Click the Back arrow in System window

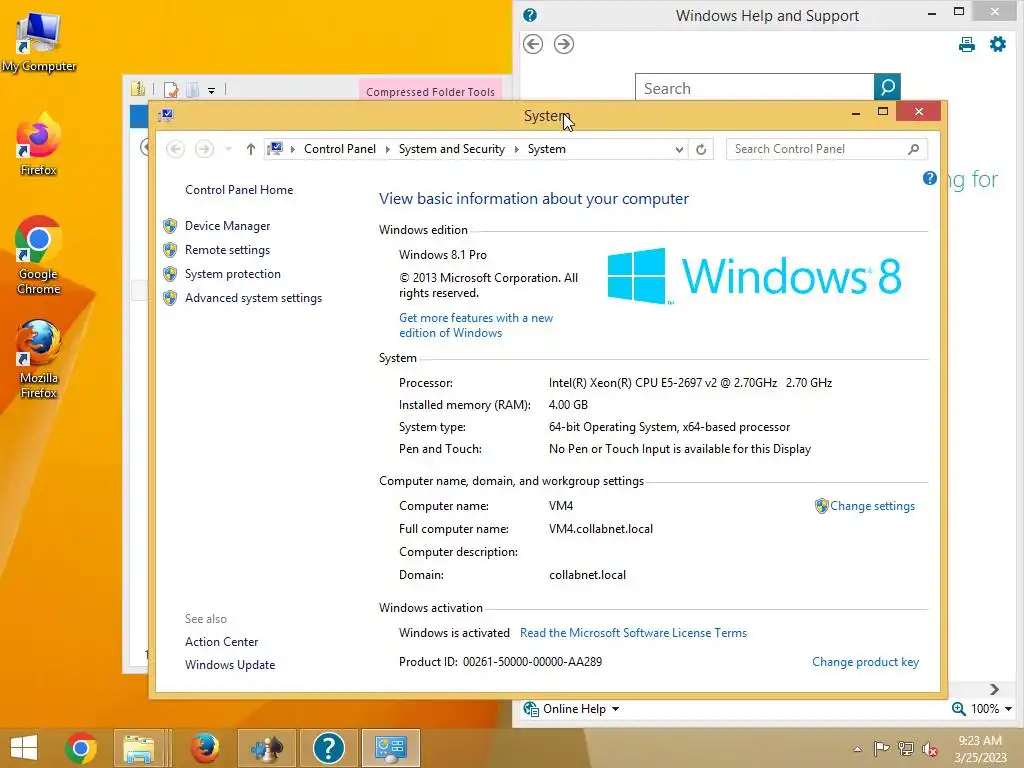[x=175, y=150]
